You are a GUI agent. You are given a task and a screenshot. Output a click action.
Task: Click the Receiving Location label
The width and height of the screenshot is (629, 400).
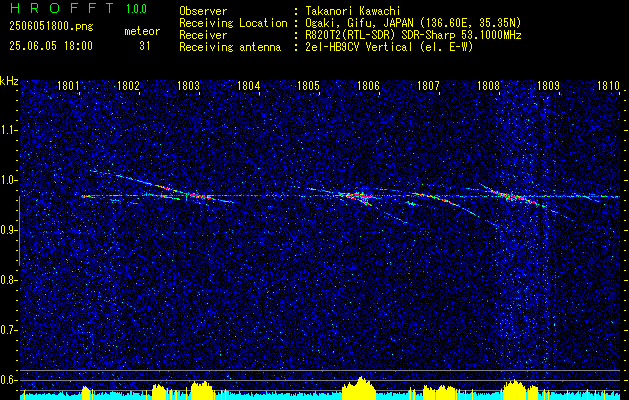tap(233, 23)
